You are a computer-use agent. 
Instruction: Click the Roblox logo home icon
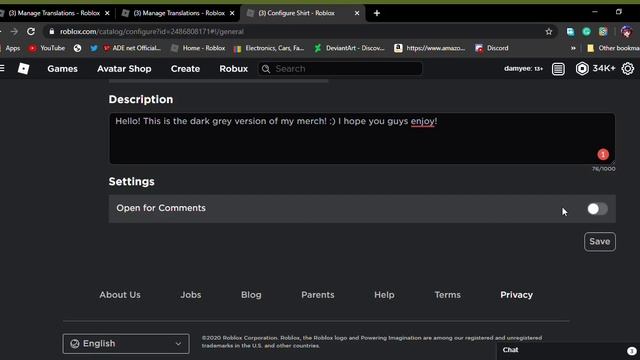pyautogui.click(x=23, y=69)
